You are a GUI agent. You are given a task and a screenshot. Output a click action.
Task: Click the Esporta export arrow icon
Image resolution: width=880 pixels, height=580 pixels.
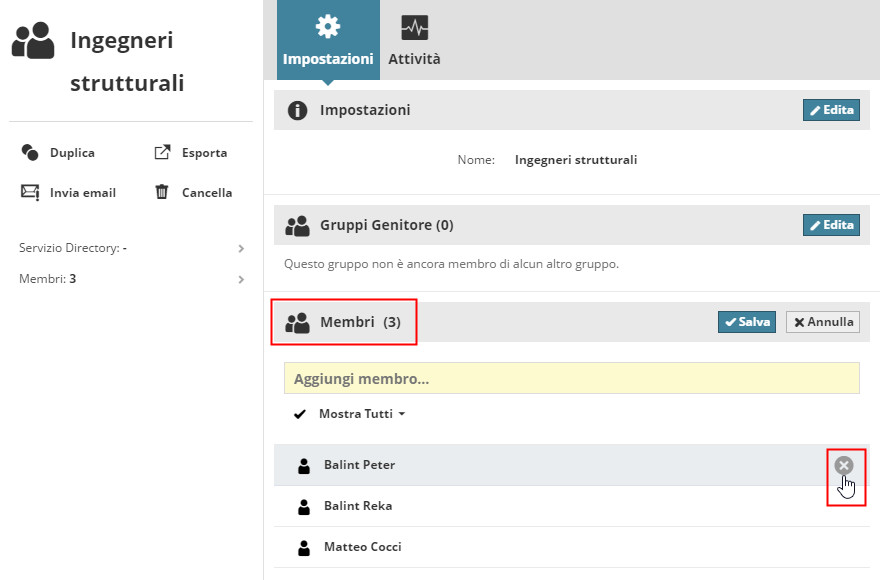click(162, 153)
